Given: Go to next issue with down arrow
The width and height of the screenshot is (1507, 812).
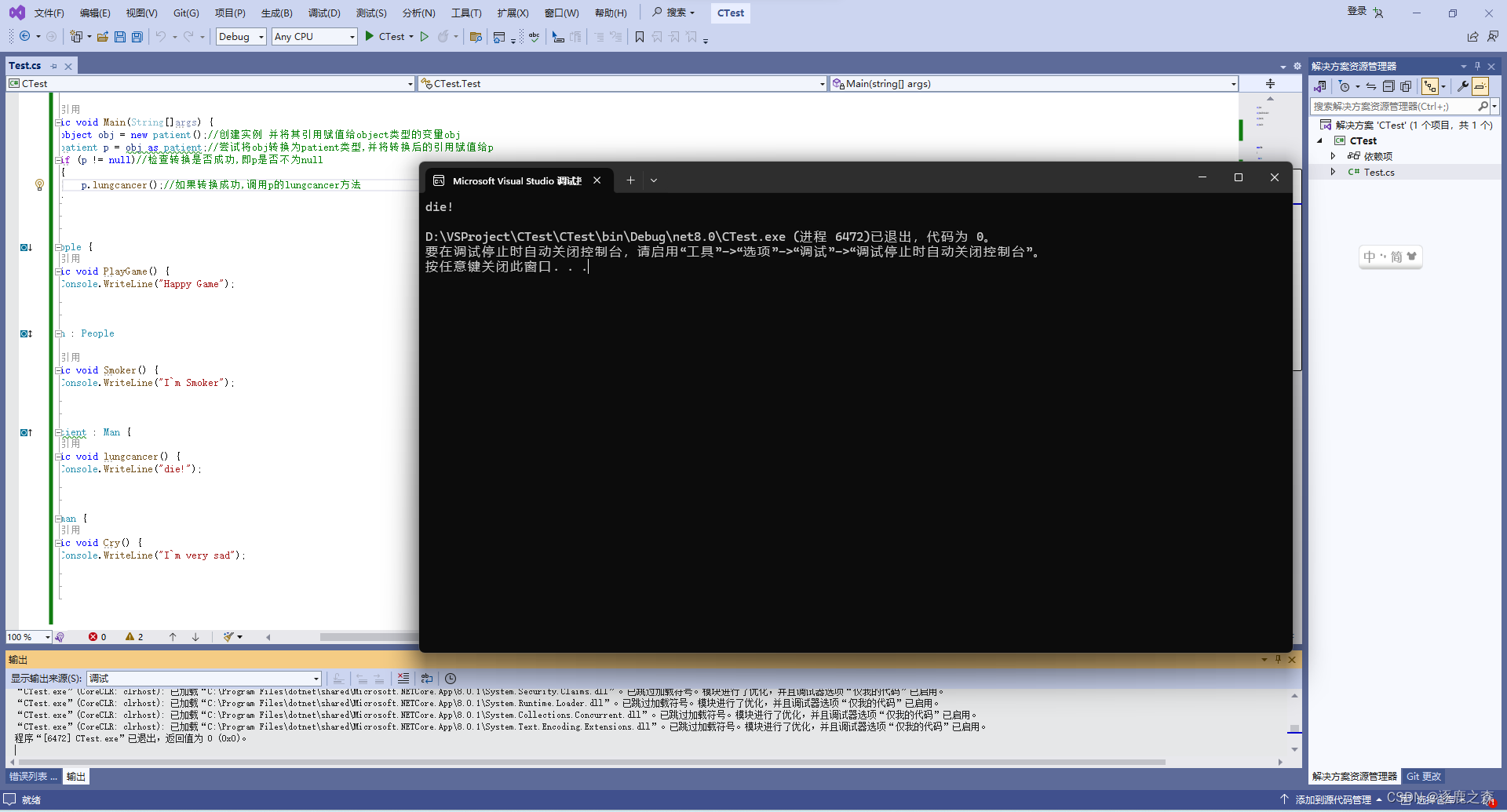Looking at the screenshot, I should [x=195, y=637].
